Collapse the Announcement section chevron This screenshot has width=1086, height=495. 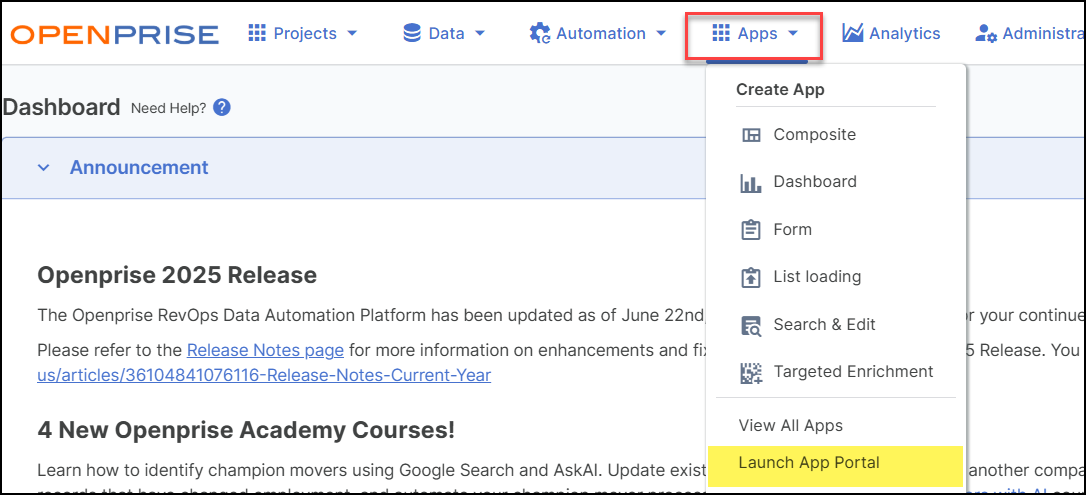(44, 168)
